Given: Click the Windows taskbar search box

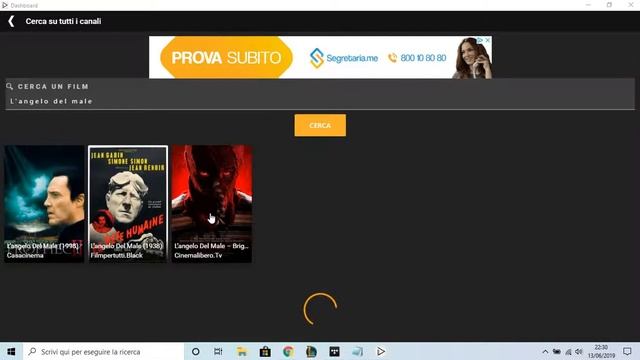Looking at the screenshot, I should (x=104, y=351).
